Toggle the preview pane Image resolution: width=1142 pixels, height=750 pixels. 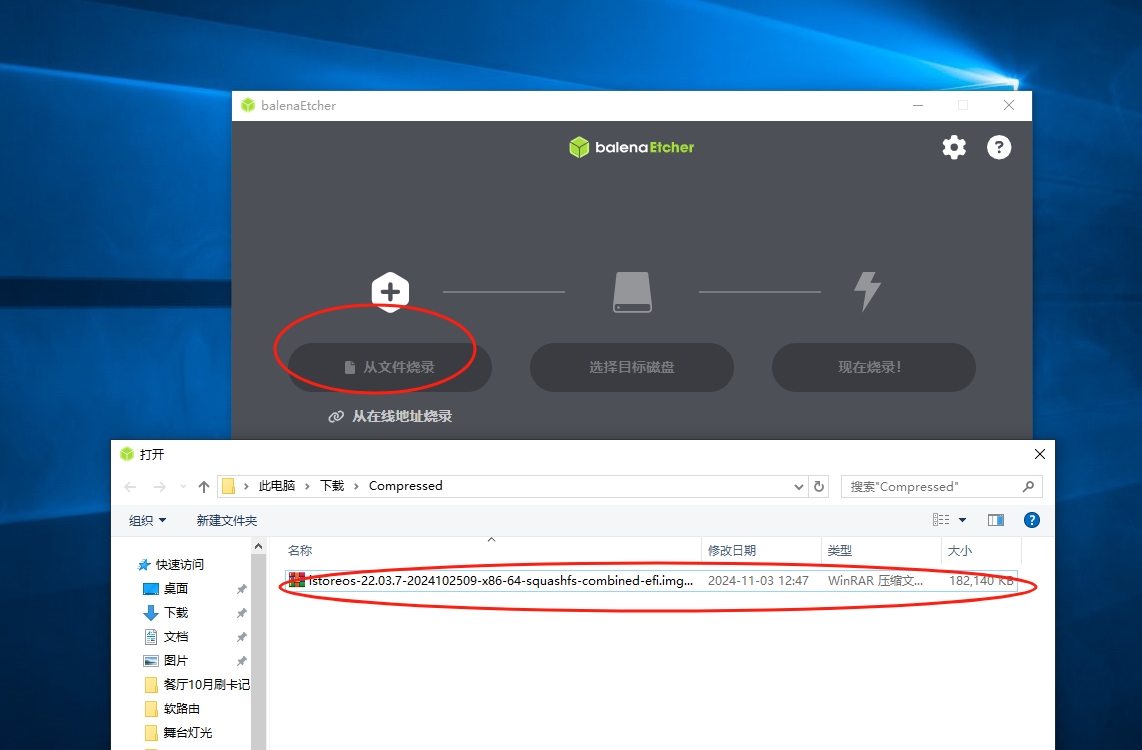click(996, 520)
